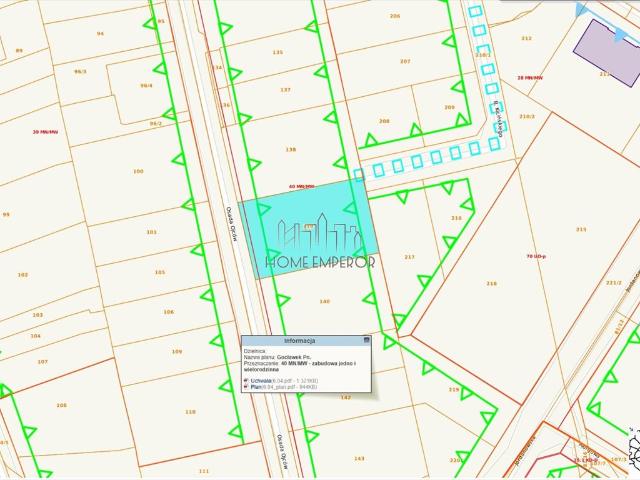Click parcel label 94
The height and width of the screenshot is (480, 640).
(100, 34)
